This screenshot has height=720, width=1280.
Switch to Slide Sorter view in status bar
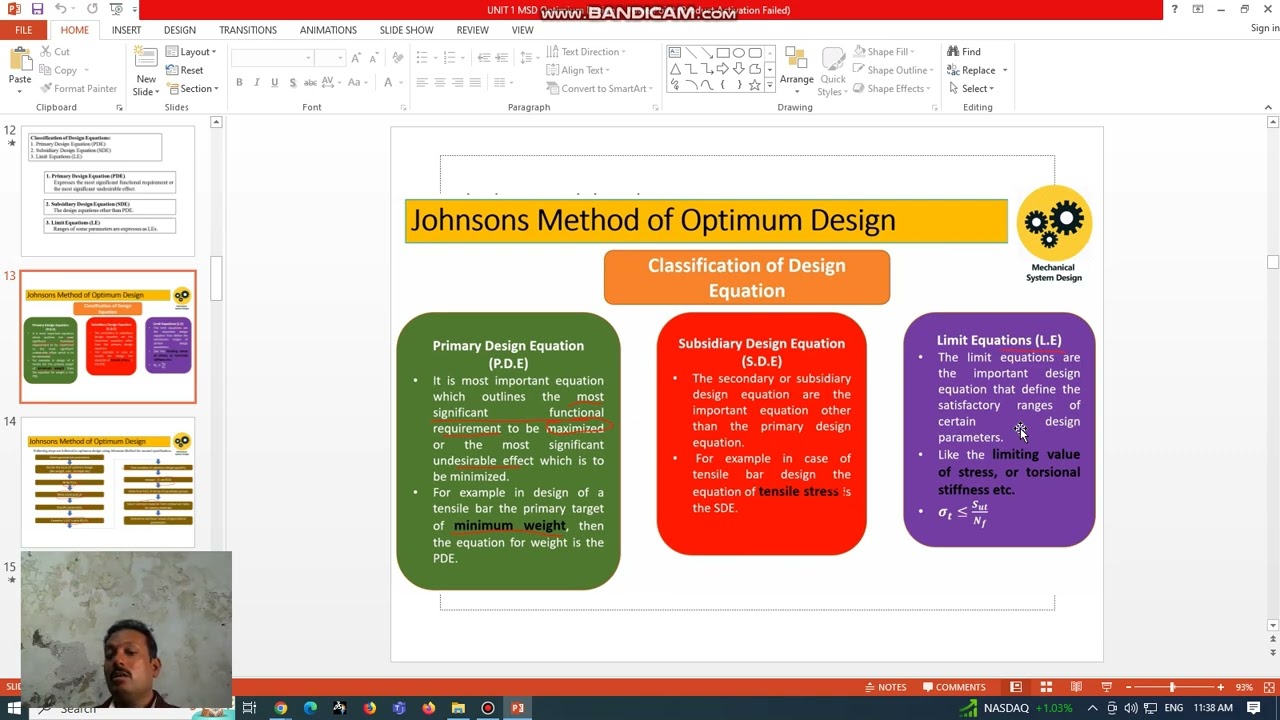1046,687
